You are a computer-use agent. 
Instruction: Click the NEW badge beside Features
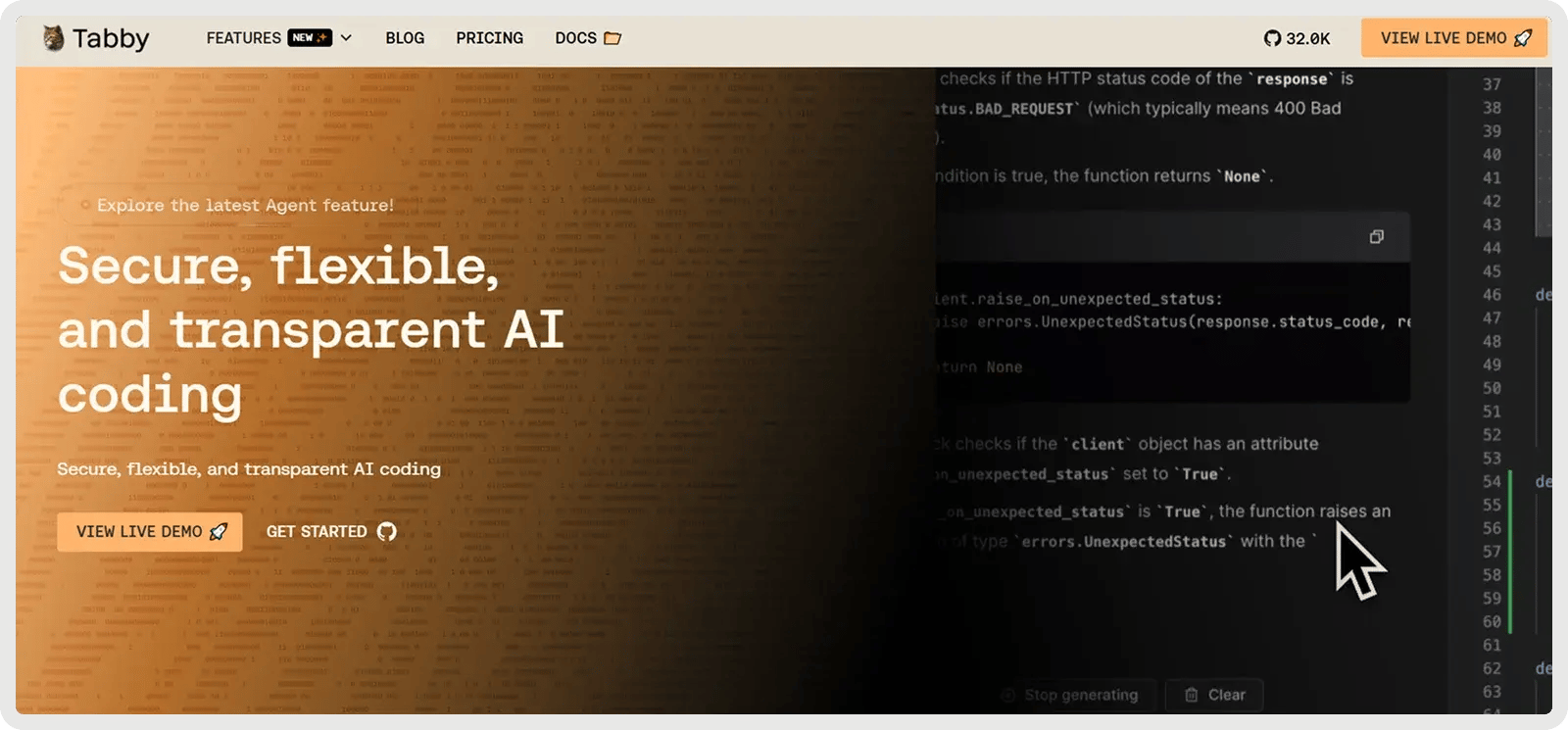tap(310, 38)
